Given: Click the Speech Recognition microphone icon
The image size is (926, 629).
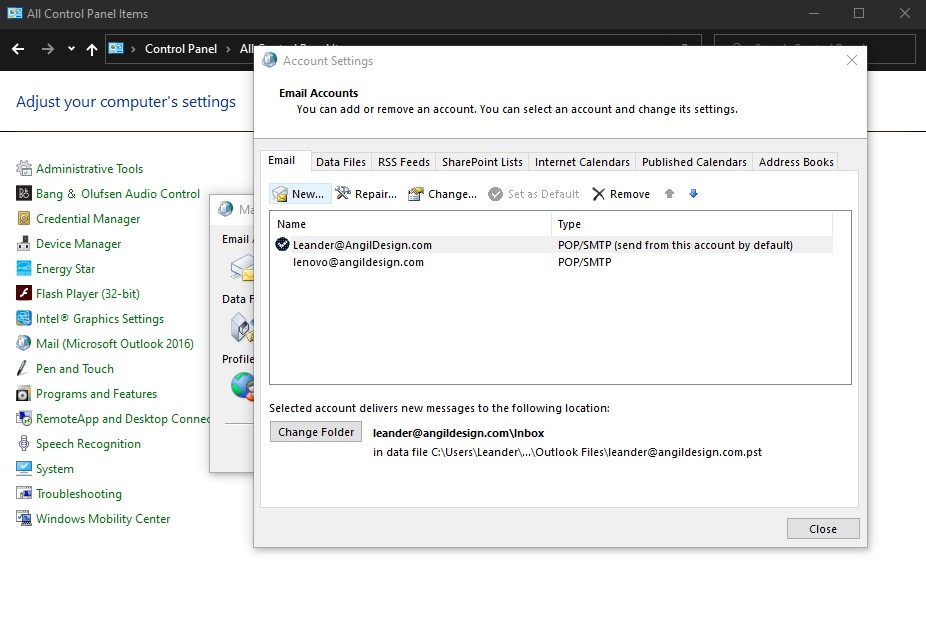Looking at the screenshot, I should pyautogui.click(x=24, y=444).
